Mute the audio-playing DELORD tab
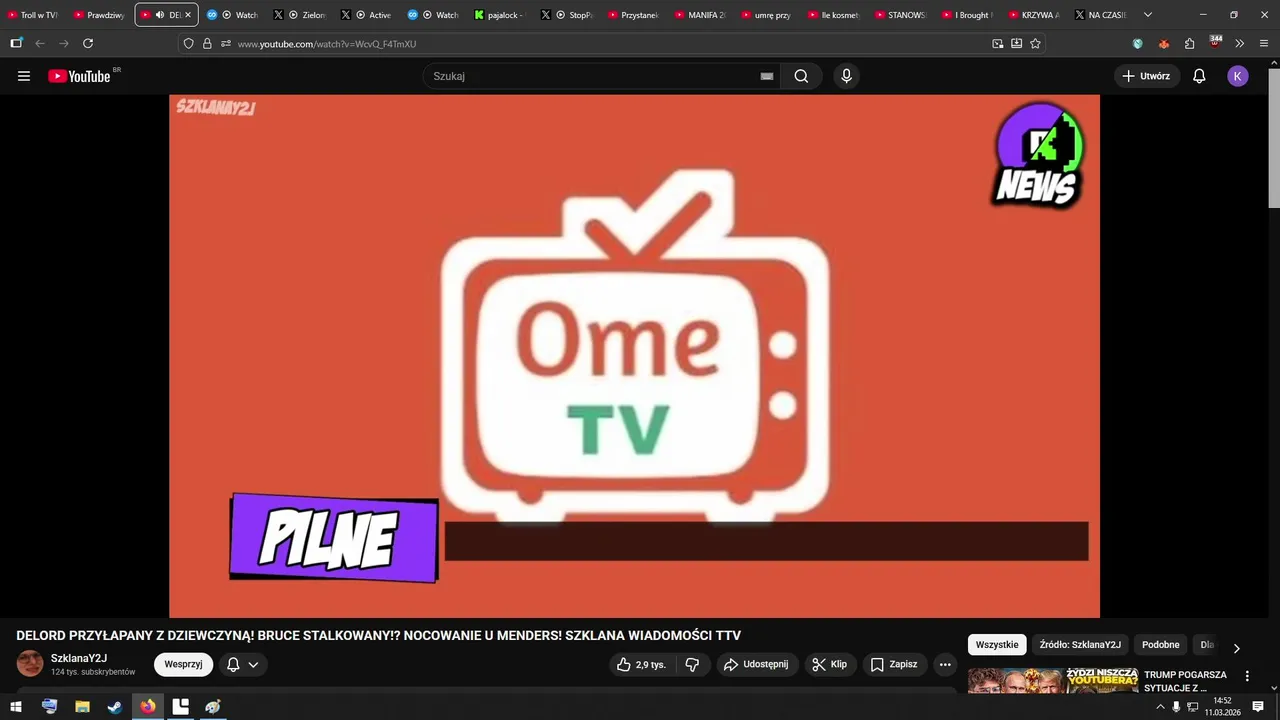 [x=160, y=15]
